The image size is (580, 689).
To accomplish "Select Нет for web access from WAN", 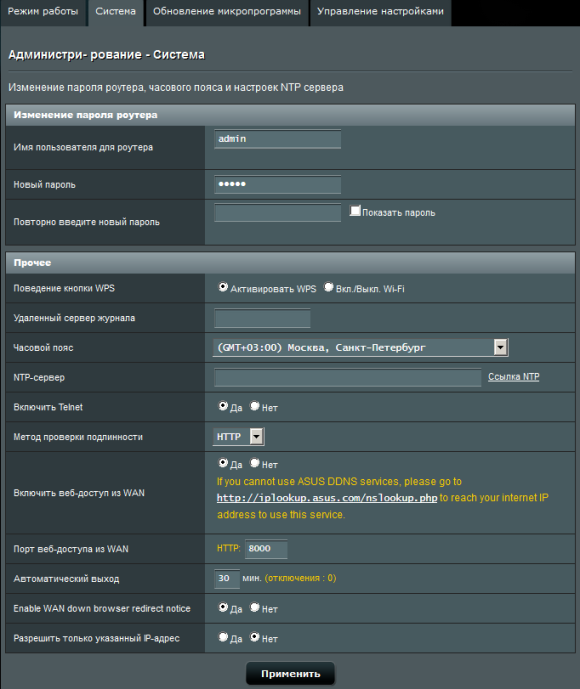I will (255, 463).
